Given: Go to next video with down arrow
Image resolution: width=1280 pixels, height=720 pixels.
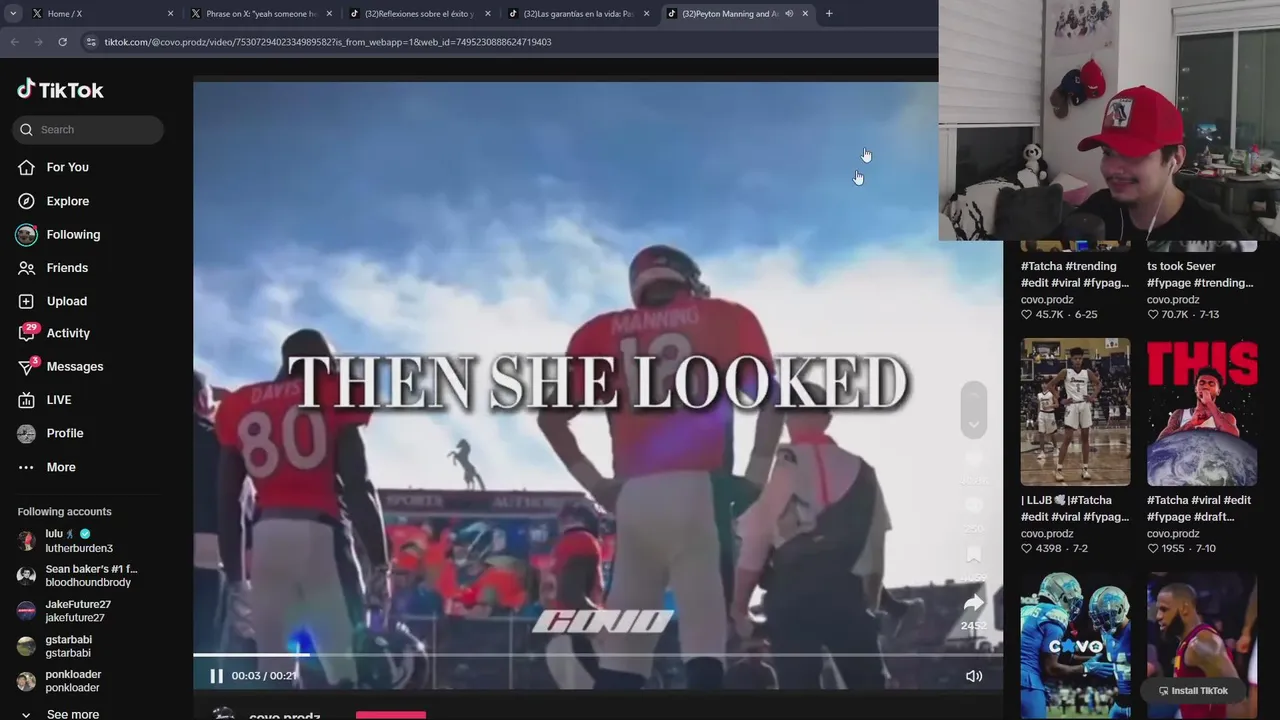Looking at the screenshot, I should (973, 424).
